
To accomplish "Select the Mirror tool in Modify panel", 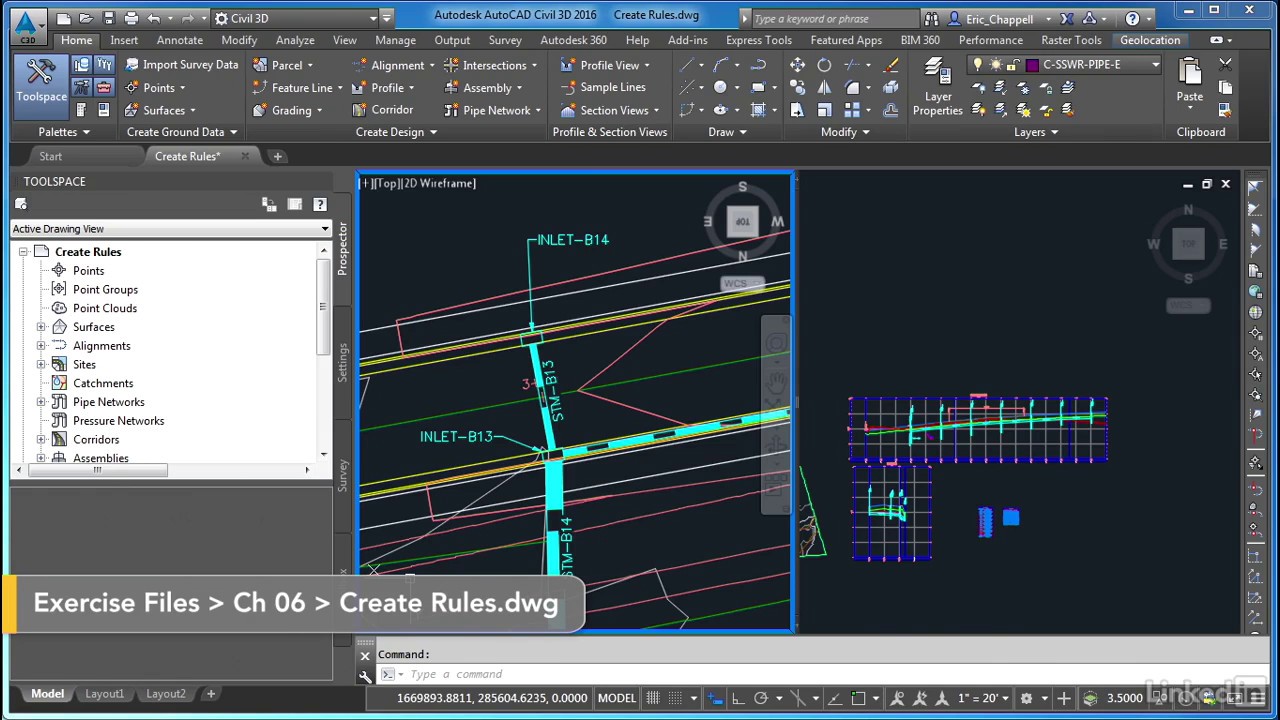I will [824, 88].
